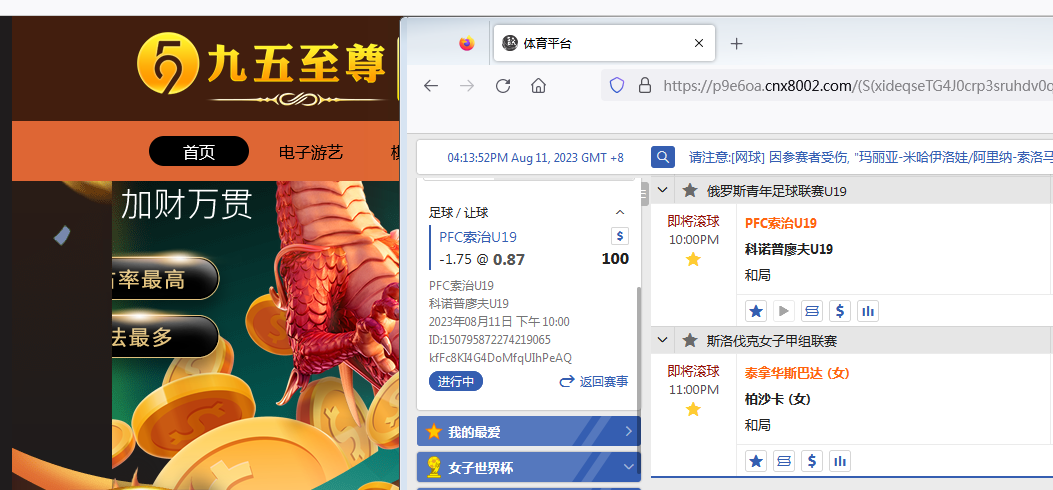Click the dollar icon in bet slip
Image resolution: width=1053 pixels, height=490 pixels.
[620, 236]
